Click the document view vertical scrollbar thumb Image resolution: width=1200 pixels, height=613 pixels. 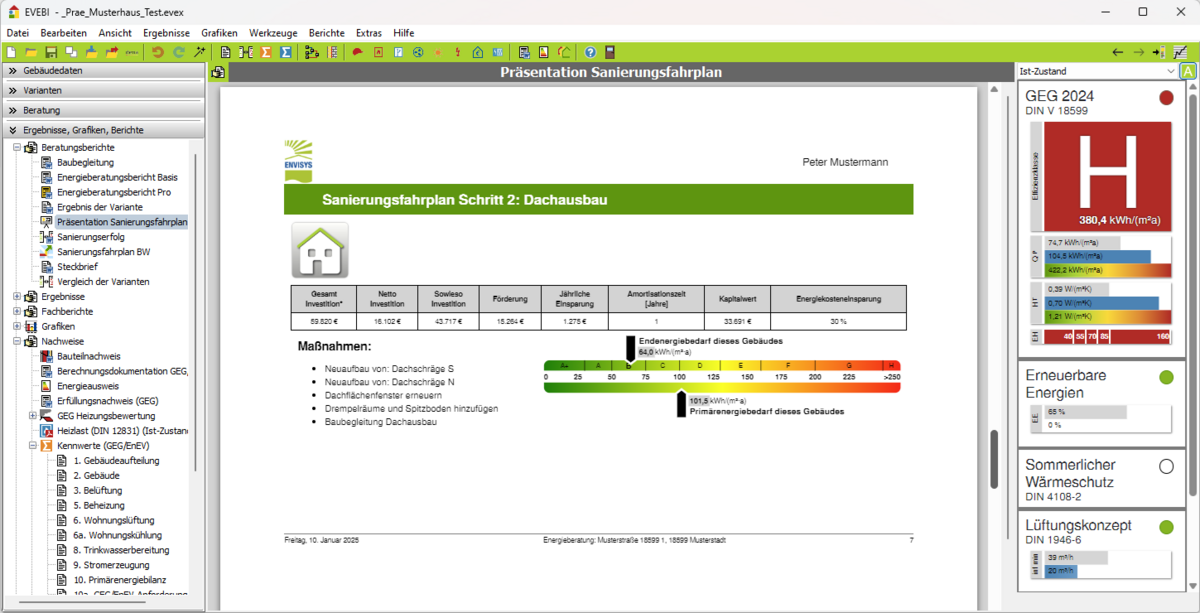pyautogui.click(x=994, y=460)
